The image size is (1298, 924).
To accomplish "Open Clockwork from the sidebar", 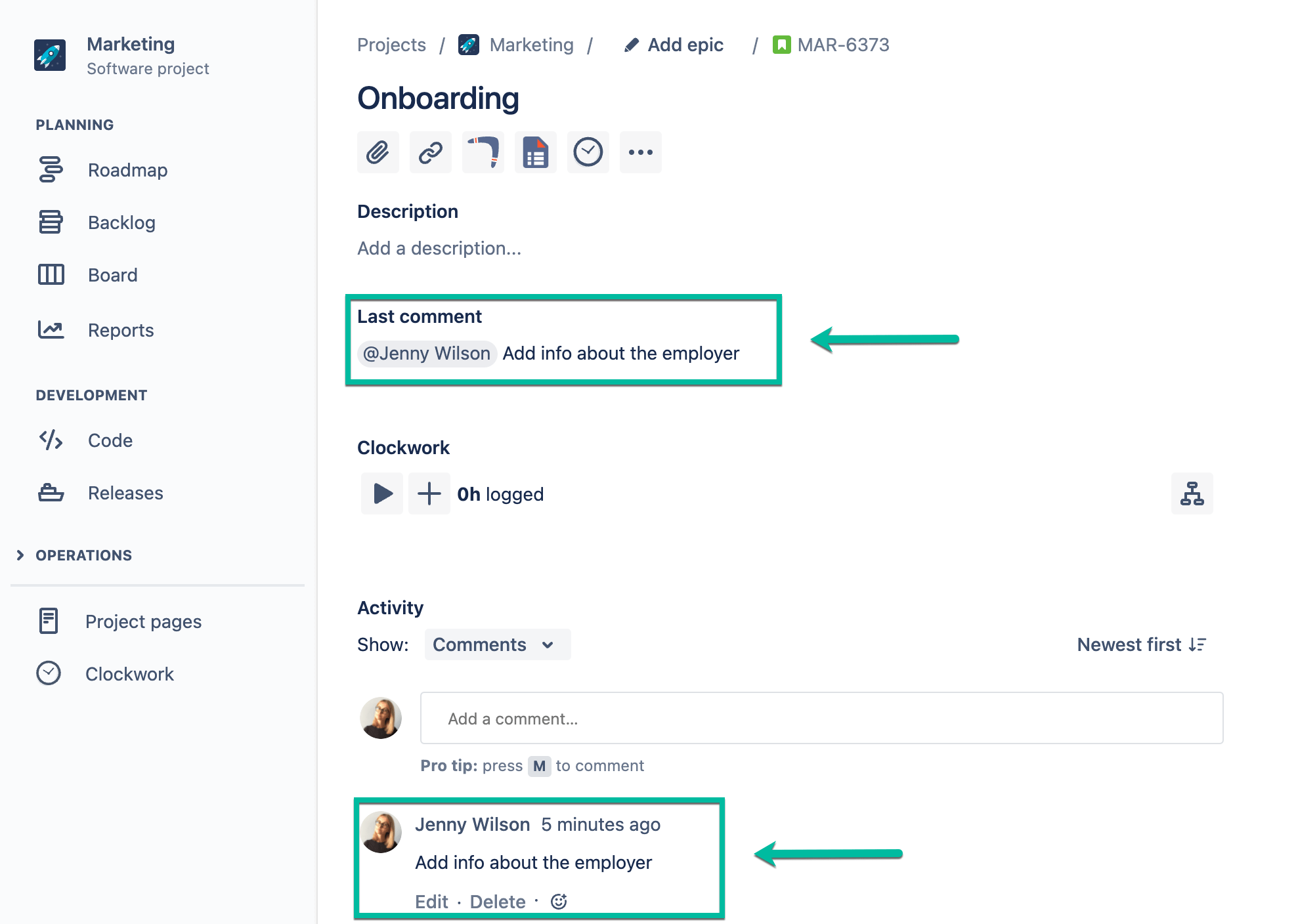I will coord(129,673).
